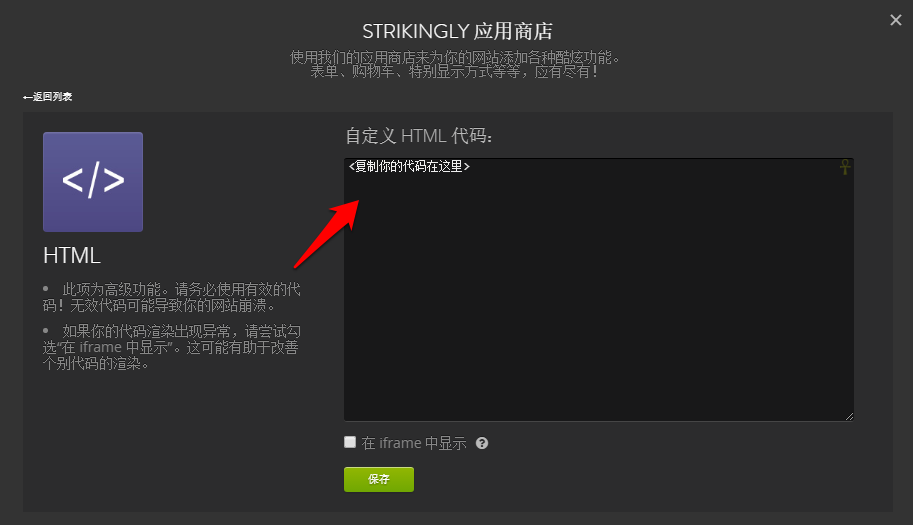Enable the 在 iframe 中显示 checkbox

coord(350,442)
